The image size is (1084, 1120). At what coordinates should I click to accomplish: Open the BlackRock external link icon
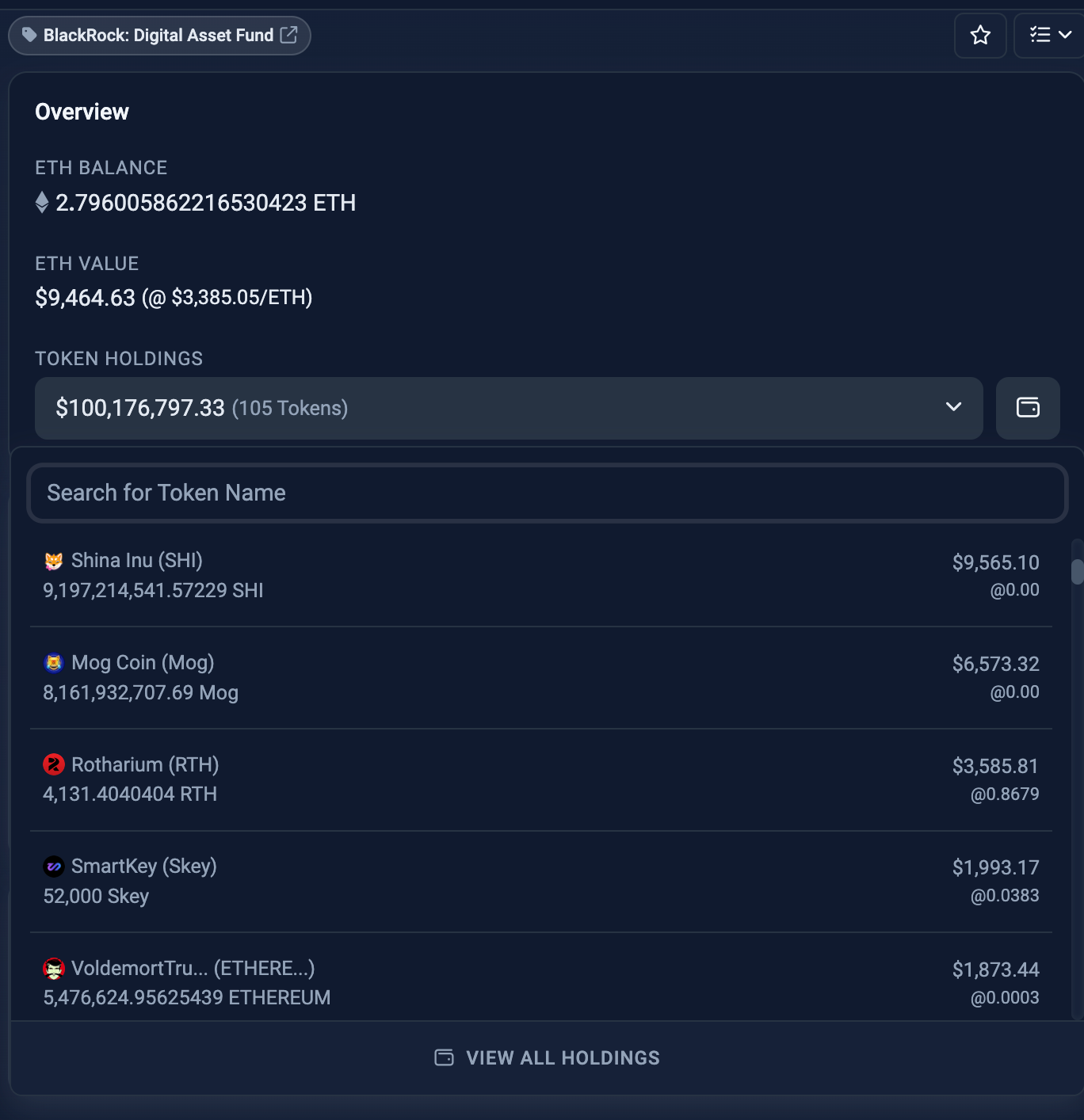coord(288,35)
